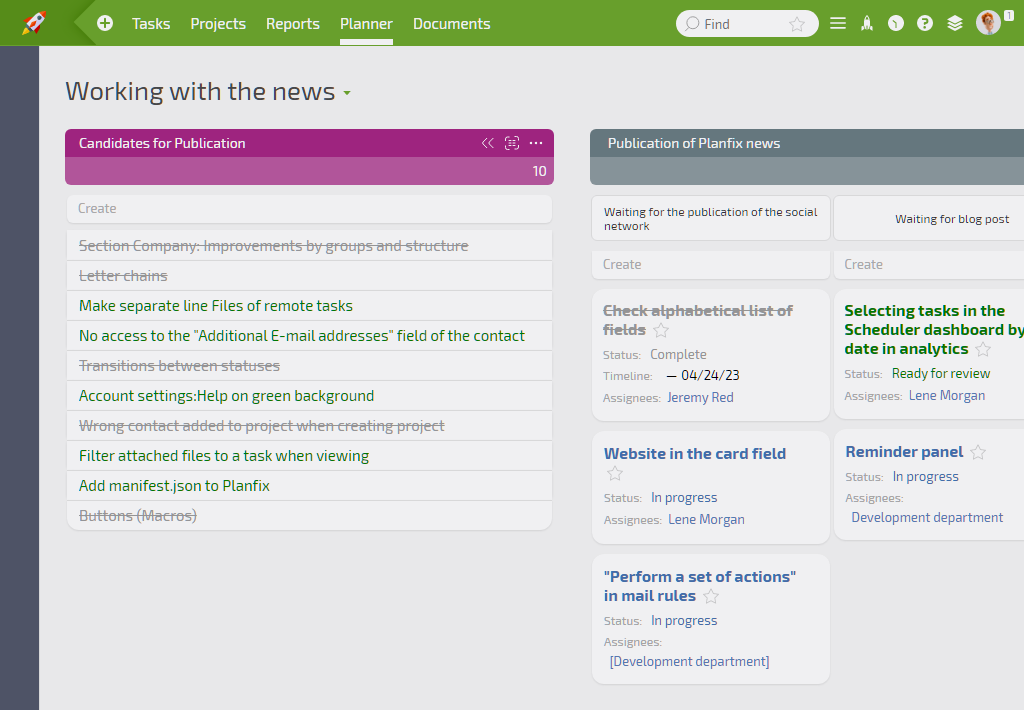Screen dimensions: 1024x710
Task: Click the 'Candidates for Publication' list header
Action: pyautogui.click(x=162, y=143)
